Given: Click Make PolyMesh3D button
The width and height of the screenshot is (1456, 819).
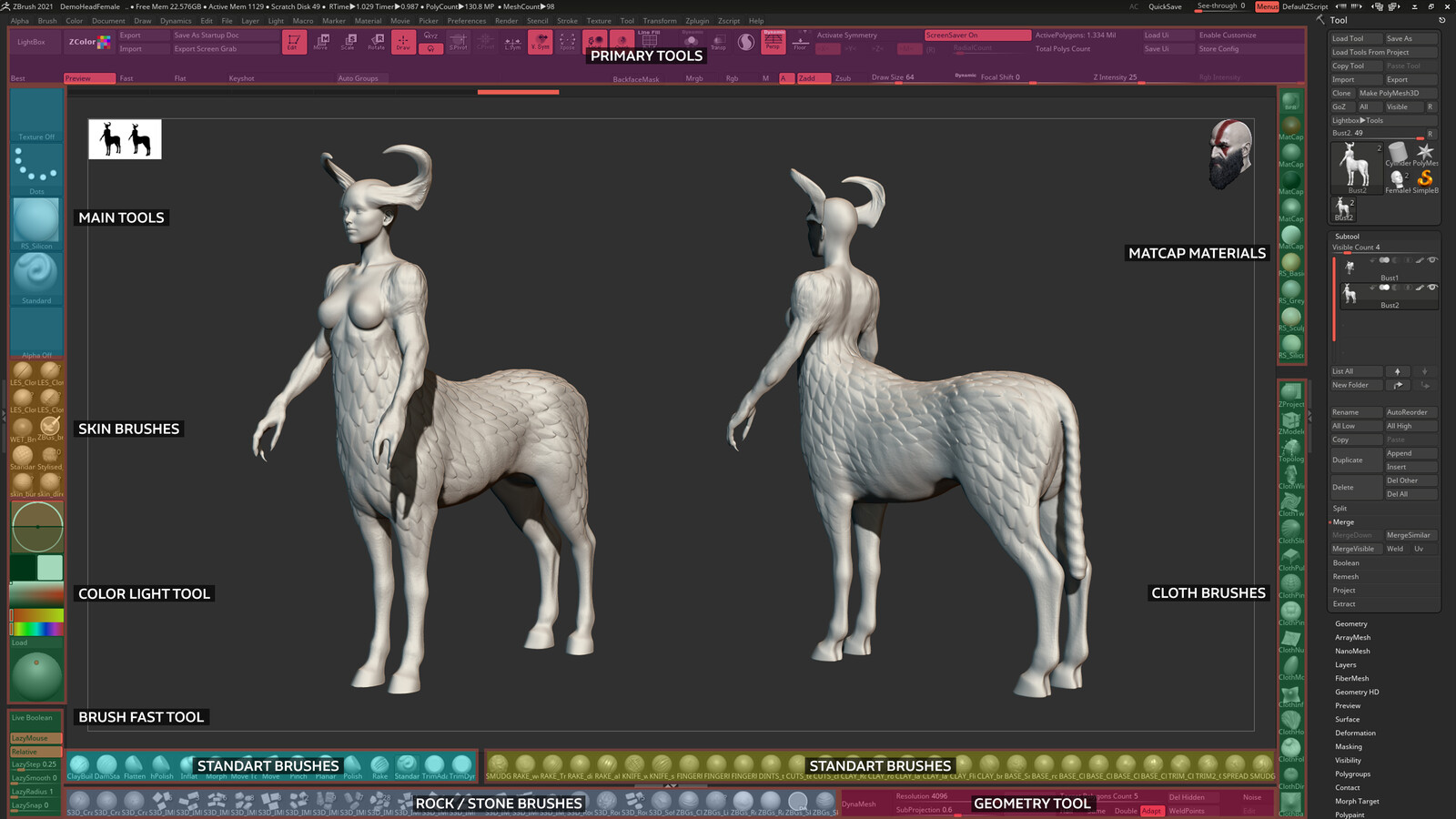Looking at the screenshot, I should [1397, 94].
